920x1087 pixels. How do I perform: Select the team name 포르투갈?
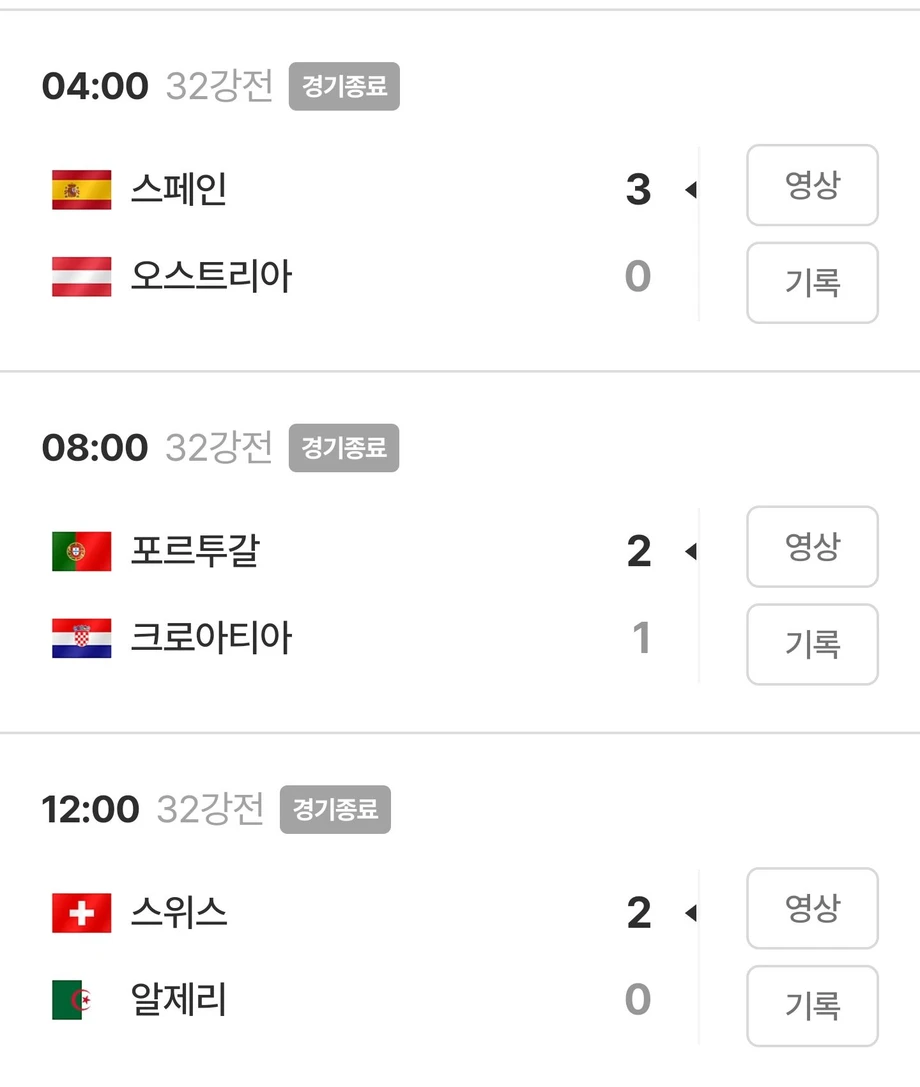coord(196,551)
